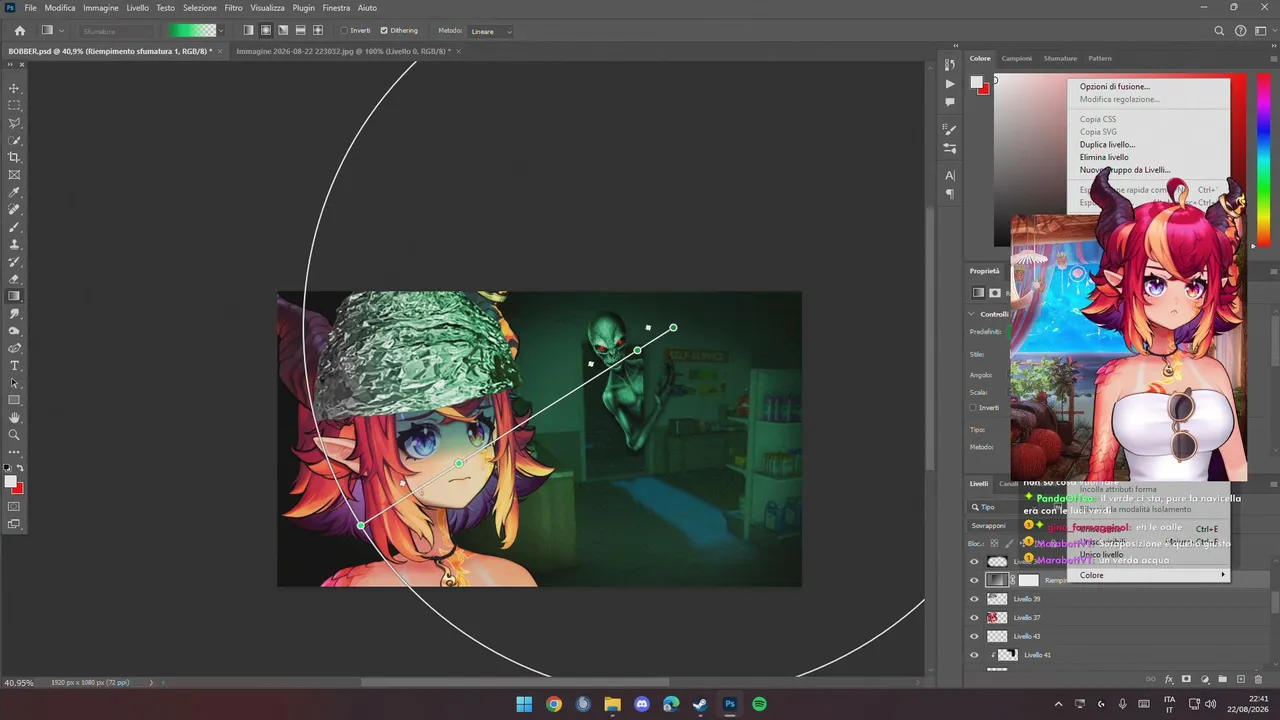Hide layer Livello 43
Image resolution: width=1280 pixels, height=720 pixels.
click(x=974, y=636)
